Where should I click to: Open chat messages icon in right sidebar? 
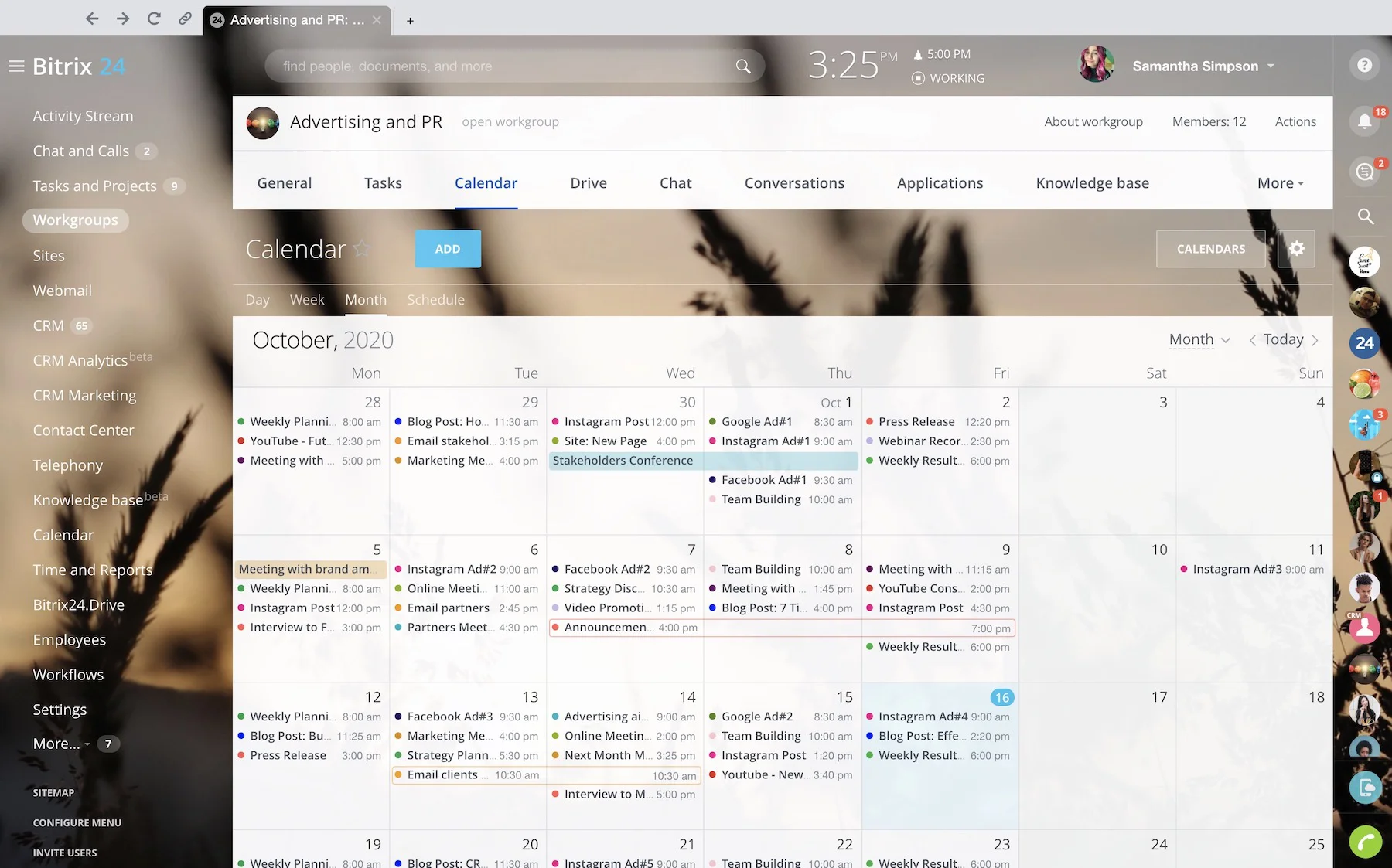(x=1365, y=171)
